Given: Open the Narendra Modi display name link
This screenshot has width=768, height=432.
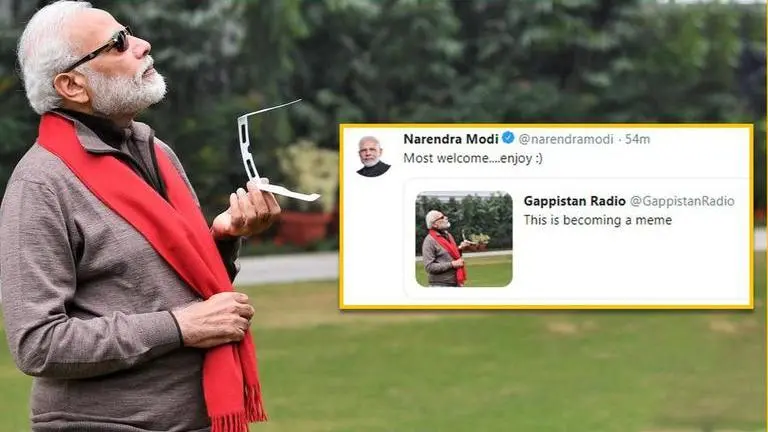Looking at the screenshot, I should click(451, 139).
